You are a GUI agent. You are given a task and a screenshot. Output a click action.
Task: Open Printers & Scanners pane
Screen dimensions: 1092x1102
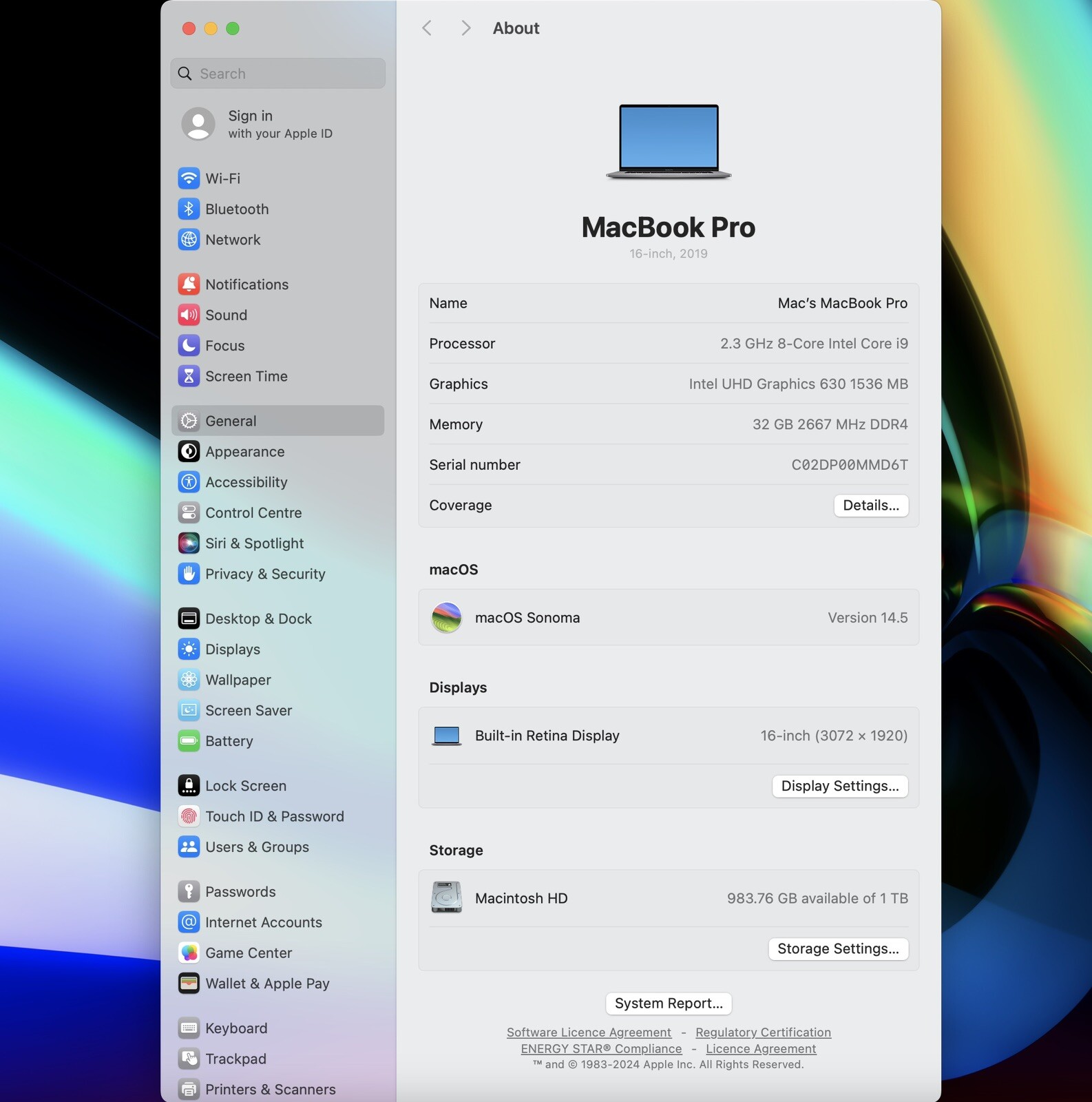coord(278,1090)
